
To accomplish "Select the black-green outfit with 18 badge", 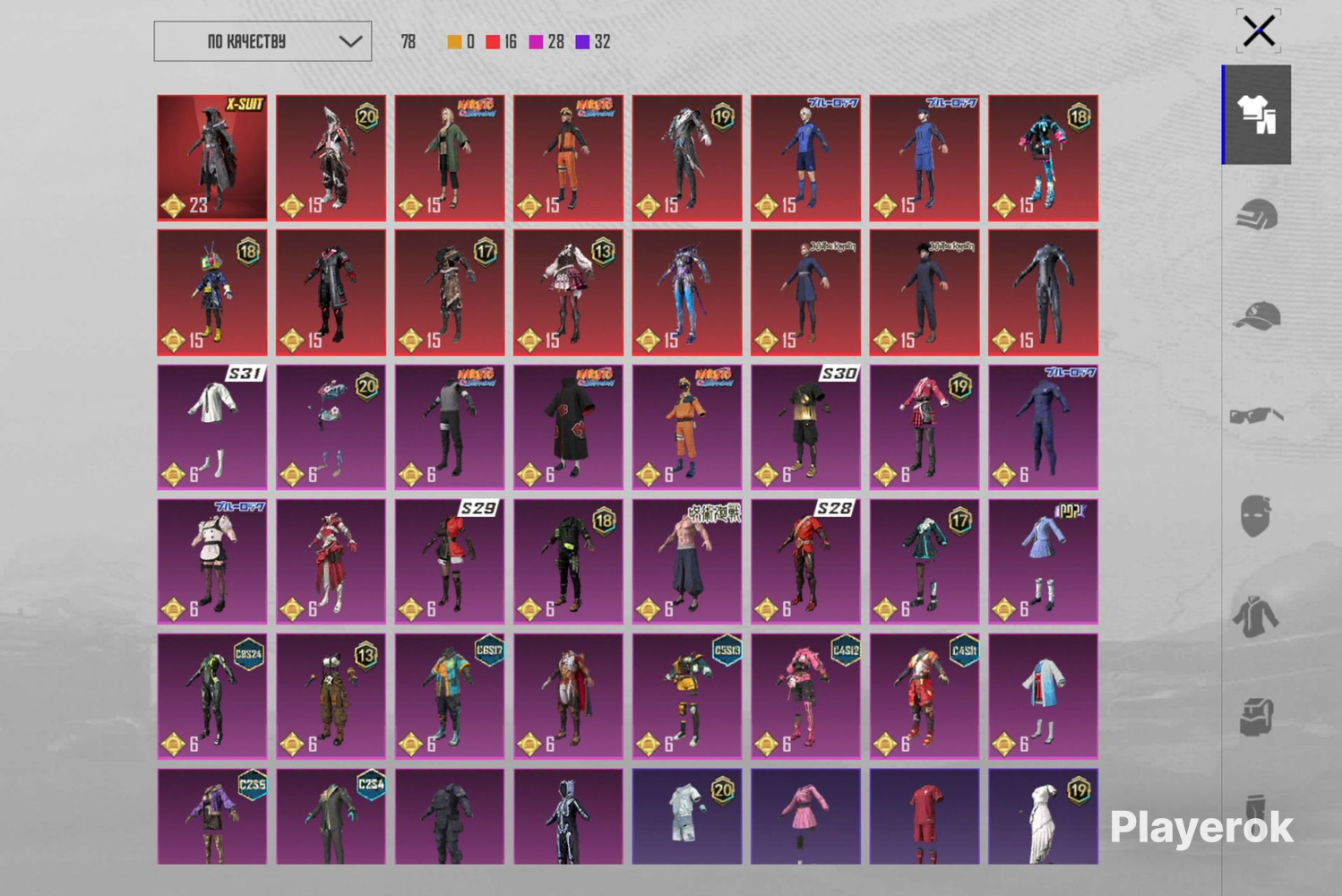I will pyautogui.click(x=568, y=561).
